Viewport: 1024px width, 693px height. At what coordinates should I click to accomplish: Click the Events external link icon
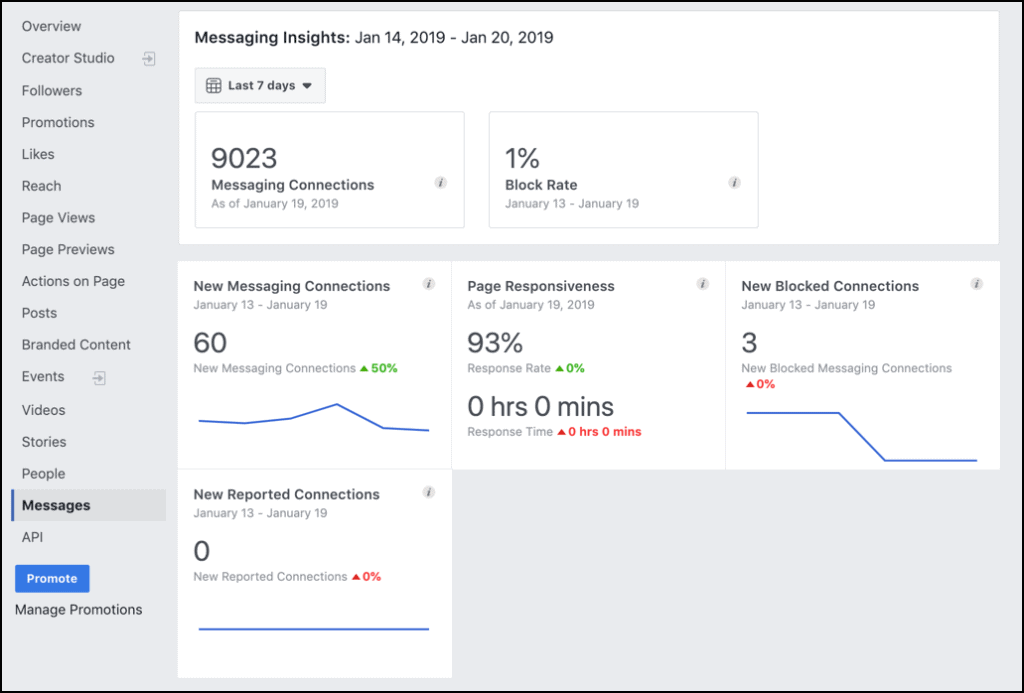[x=99, y=378]
